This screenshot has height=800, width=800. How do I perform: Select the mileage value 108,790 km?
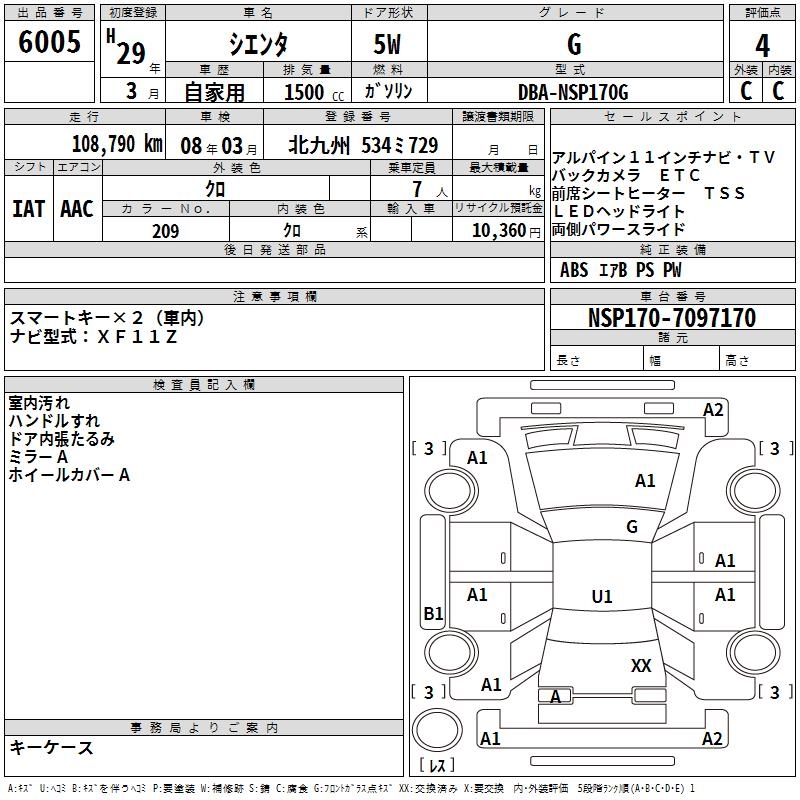coord(117,145)
